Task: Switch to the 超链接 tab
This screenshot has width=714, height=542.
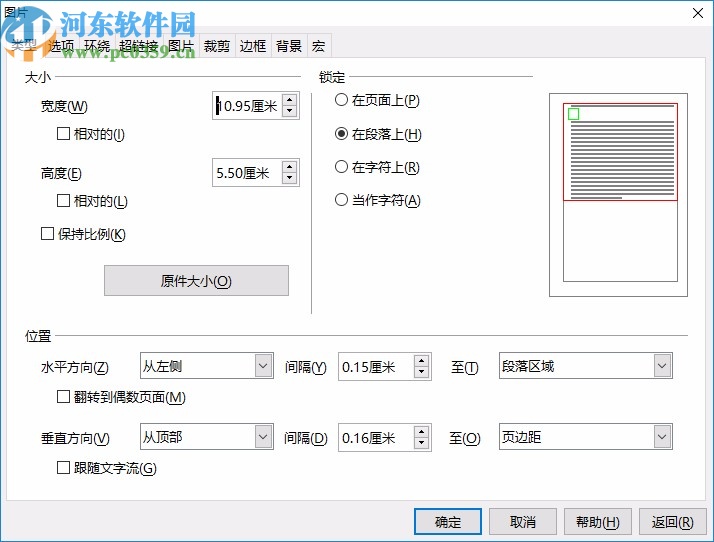Action: 138,46
